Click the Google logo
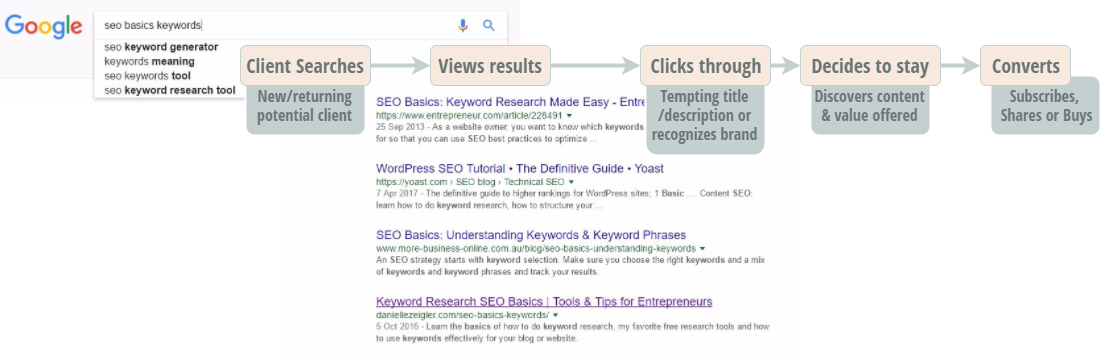1102x360 pixels. [x=44, y=26]
